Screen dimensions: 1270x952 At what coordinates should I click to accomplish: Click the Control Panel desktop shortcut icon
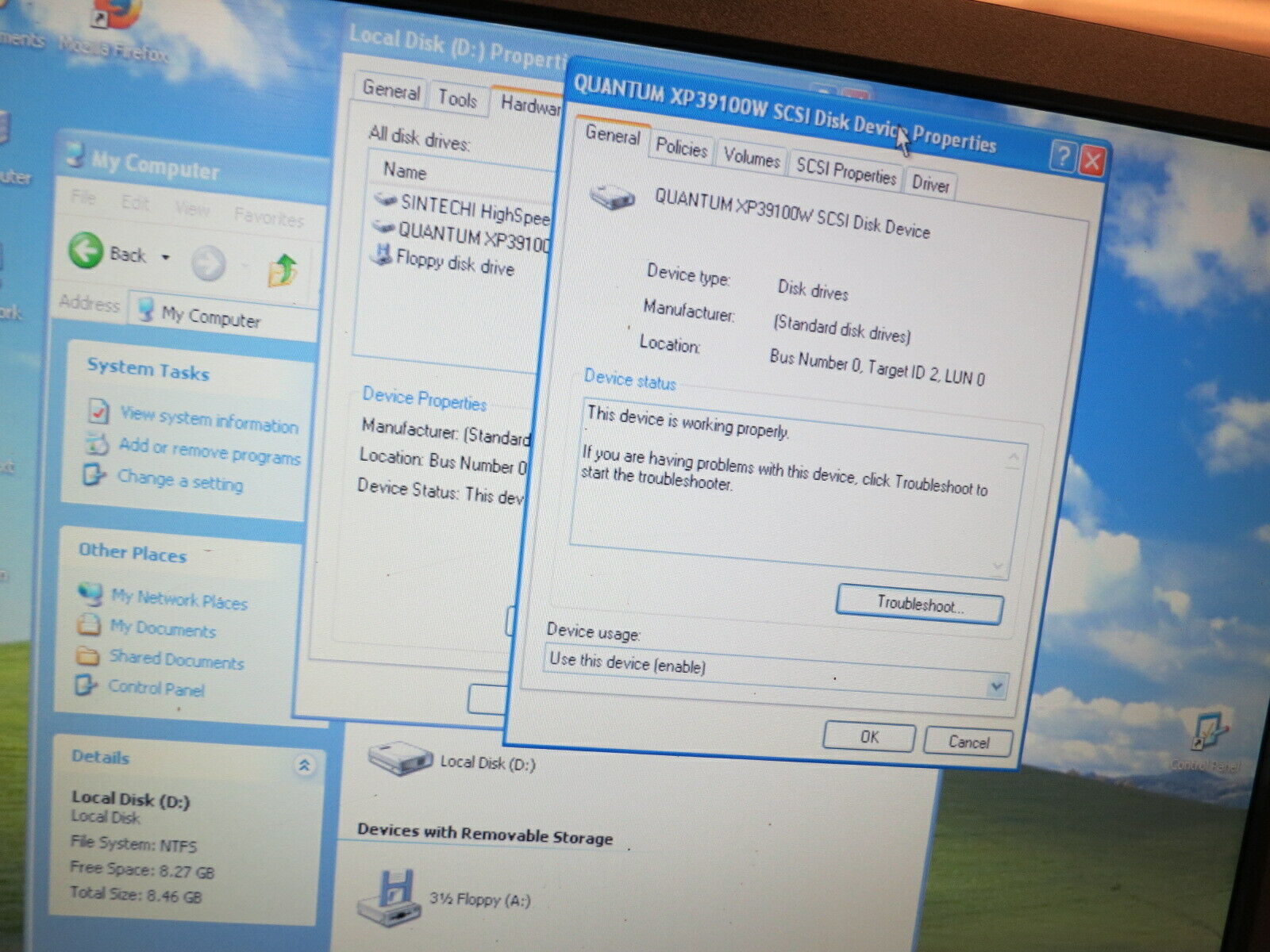pyautogui.click(x=1210, y=731)
